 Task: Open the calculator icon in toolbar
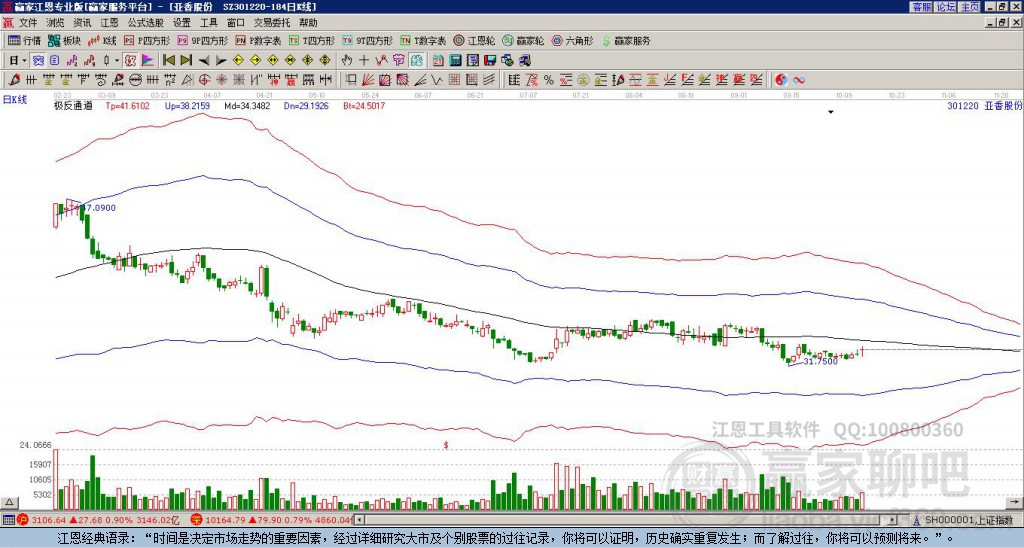(x=455, y=60)
